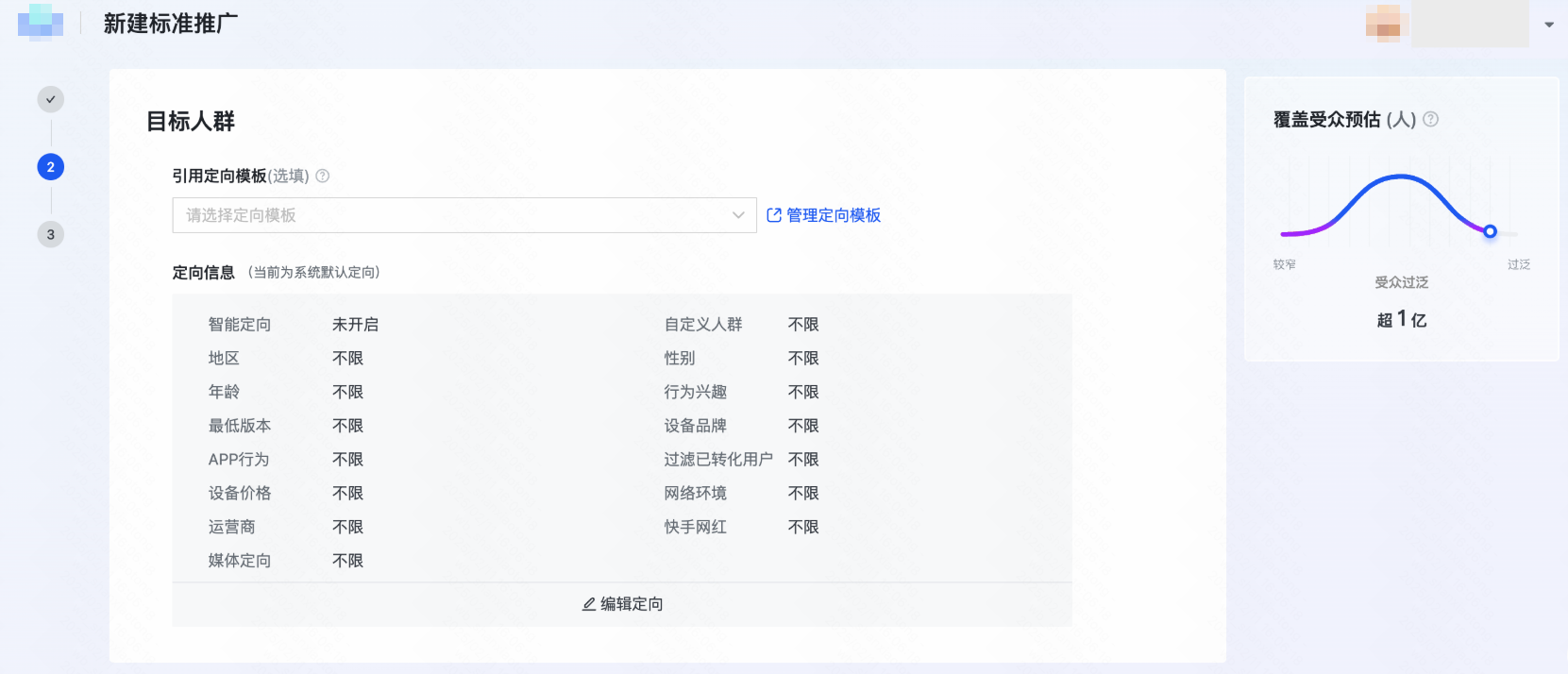
Task: Click the 过滤已转化用户 row label
Action: coord(718,460)
